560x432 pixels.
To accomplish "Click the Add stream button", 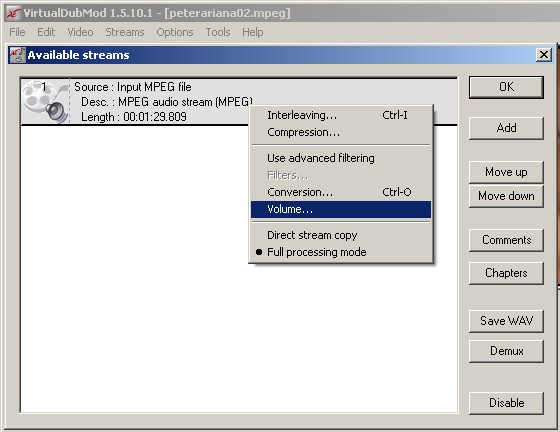I will 506,128.
